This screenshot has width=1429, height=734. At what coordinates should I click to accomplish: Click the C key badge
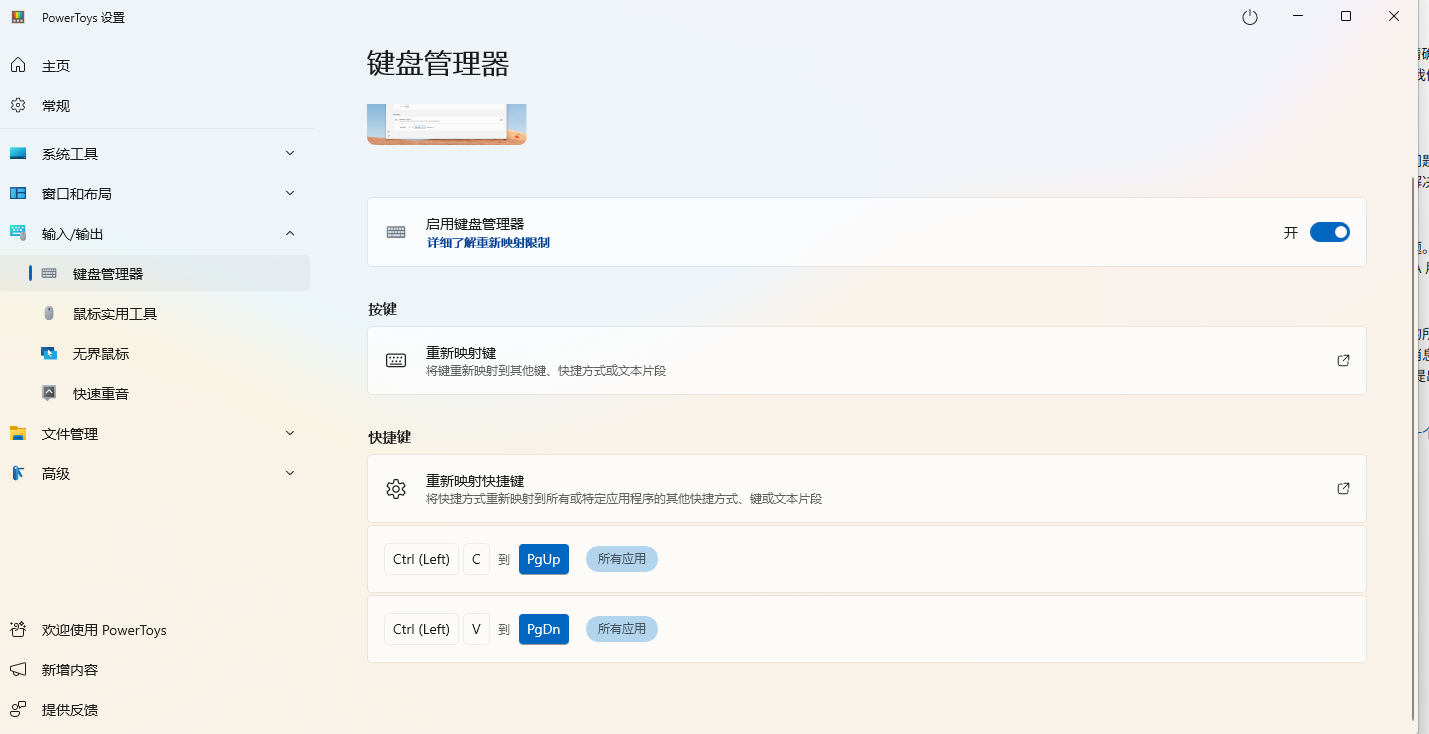click(476, 559)
